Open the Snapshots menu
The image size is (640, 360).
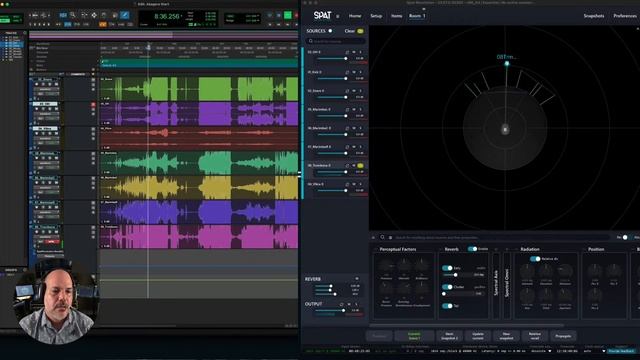pos(593,16)
